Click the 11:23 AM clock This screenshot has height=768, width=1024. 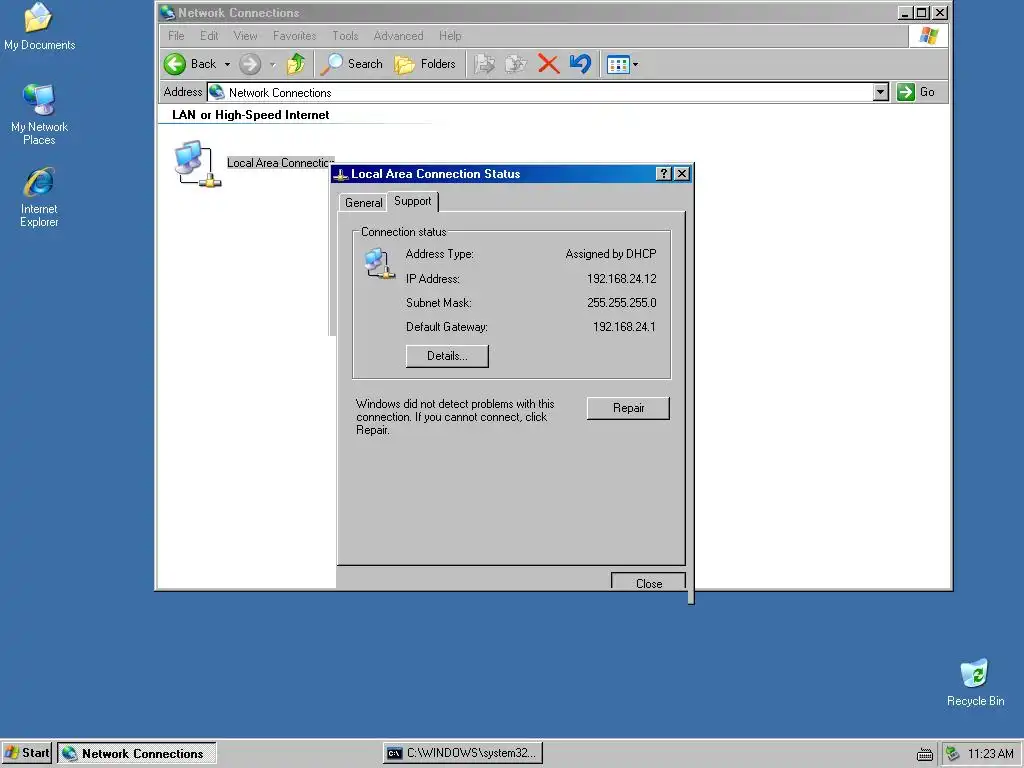(991, 754)
